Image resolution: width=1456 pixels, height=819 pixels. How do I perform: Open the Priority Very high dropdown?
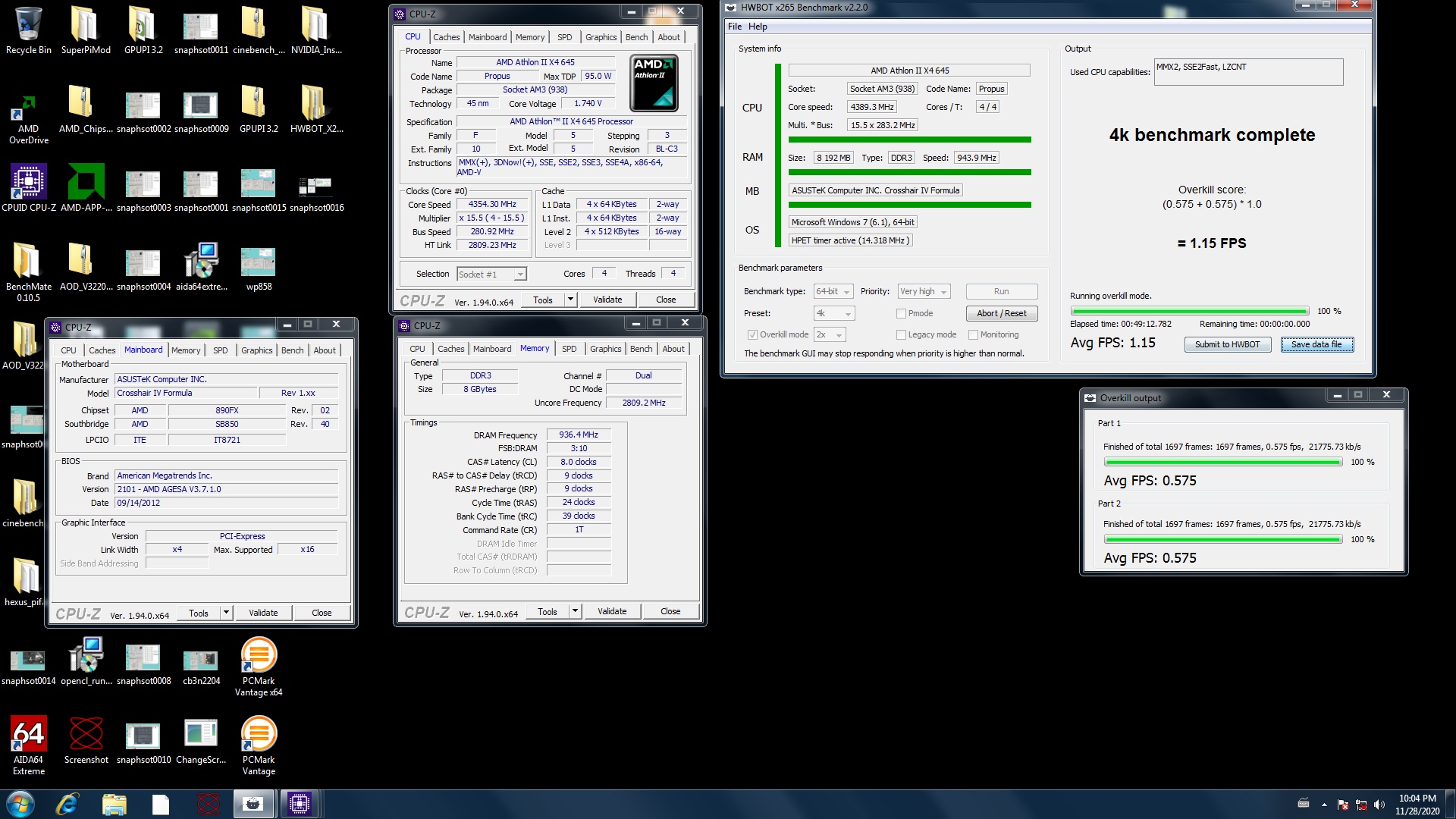924,291
